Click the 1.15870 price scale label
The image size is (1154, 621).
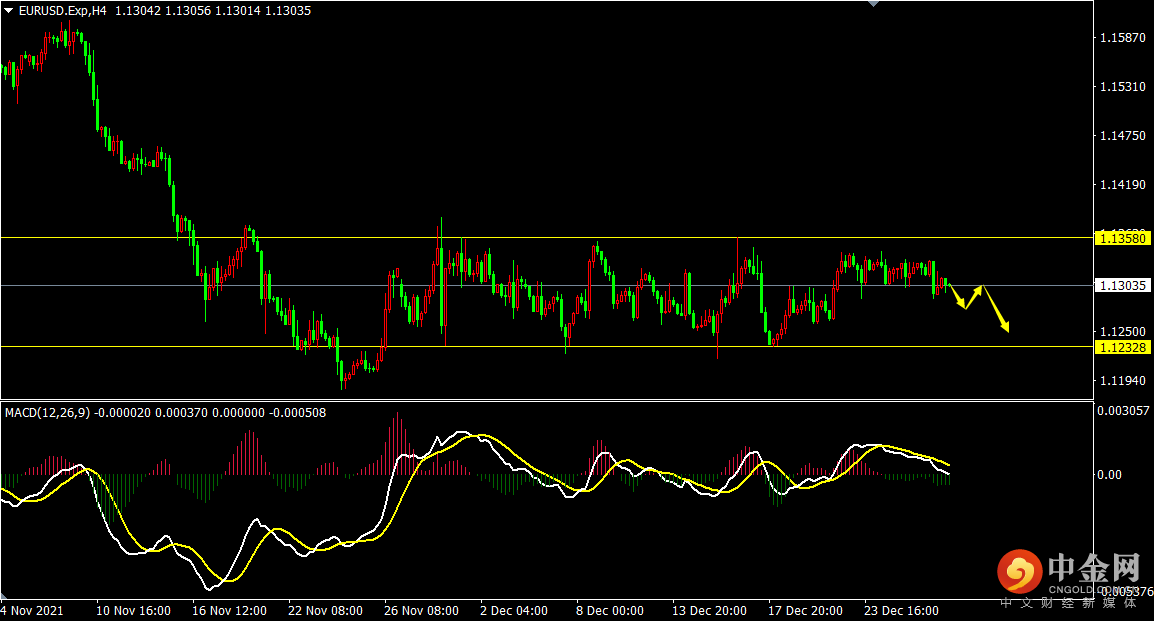pyautogui.click(x=1122, y=38)
